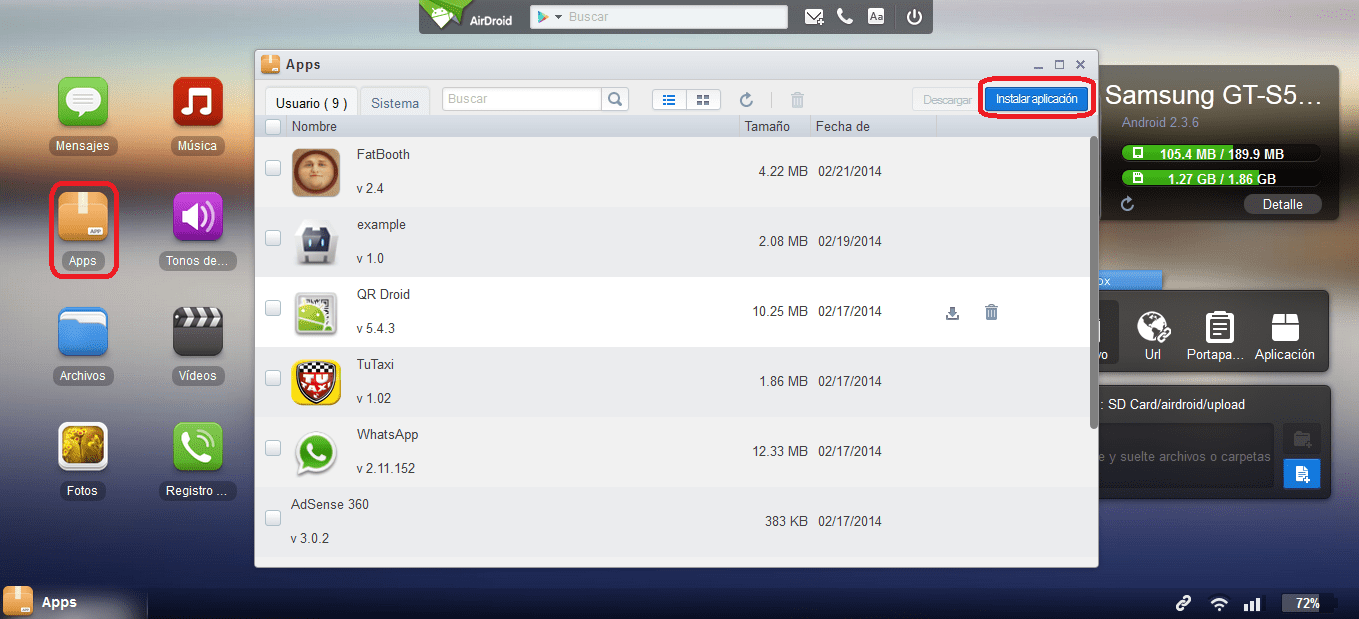Click the search magnifier in Apps window
Viewport: 1359px width, 619px height.
coord(615,99)
